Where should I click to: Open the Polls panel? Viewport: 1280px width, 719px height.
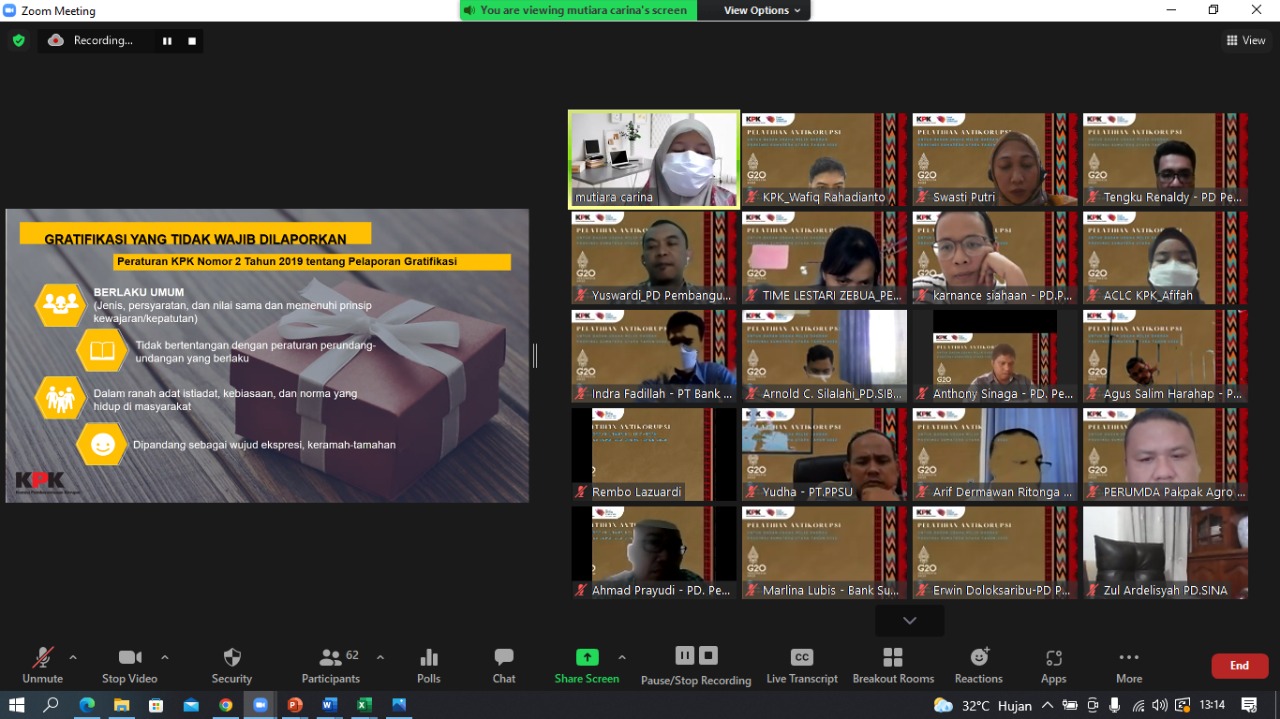coord(428,665)
